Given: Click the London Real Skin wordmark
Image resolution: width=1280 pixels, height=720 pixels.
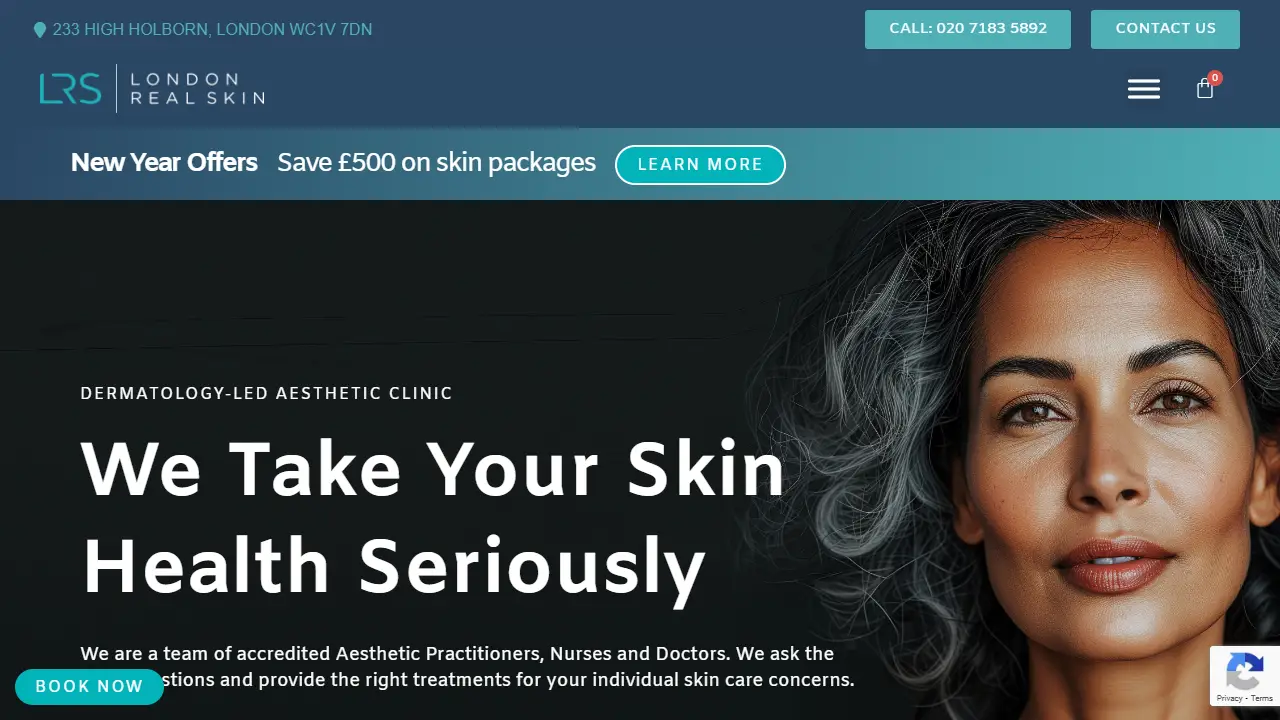Looking at the screenshot, I should (x=197, y=89).
